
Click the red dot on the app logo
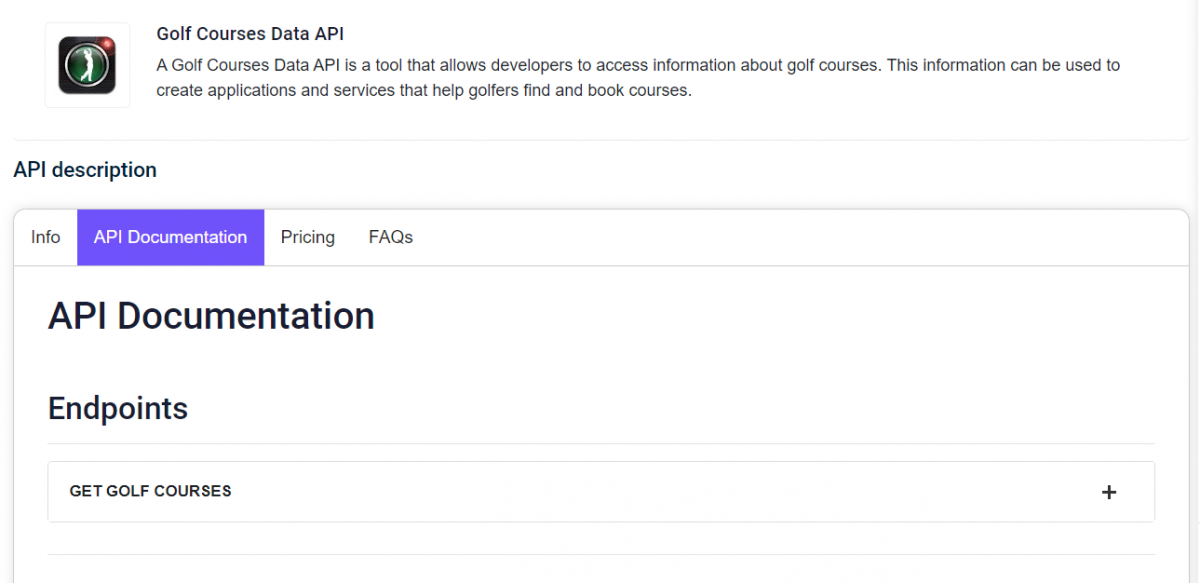coord(107,43)
